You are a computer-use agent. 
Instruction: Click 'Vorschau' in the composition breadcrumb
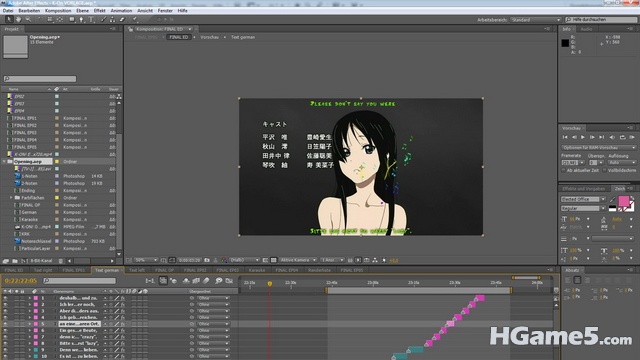pos(209,37)
